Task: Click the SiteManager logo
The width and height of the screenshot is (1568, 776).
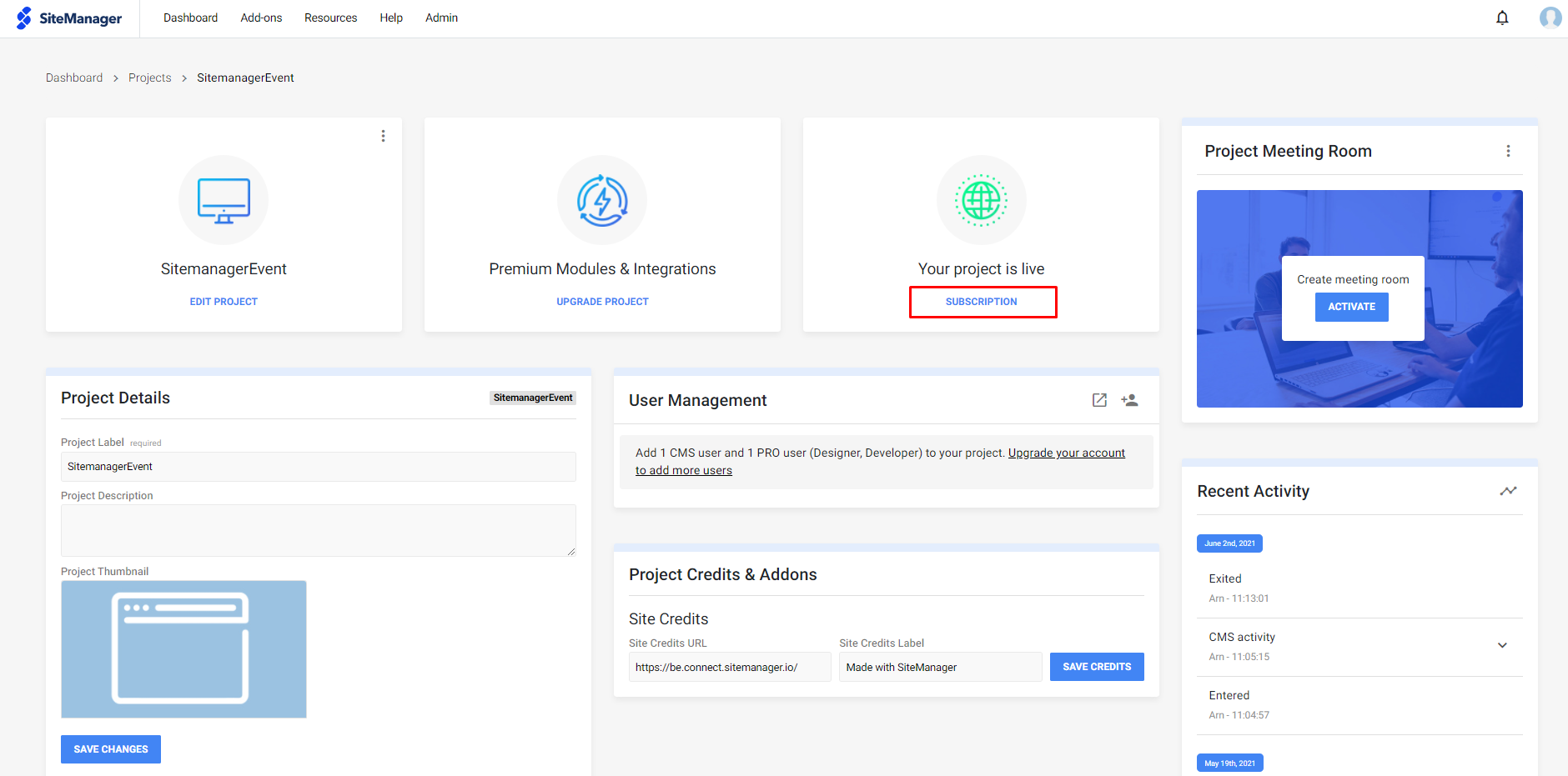Action: tap(69, 18)
